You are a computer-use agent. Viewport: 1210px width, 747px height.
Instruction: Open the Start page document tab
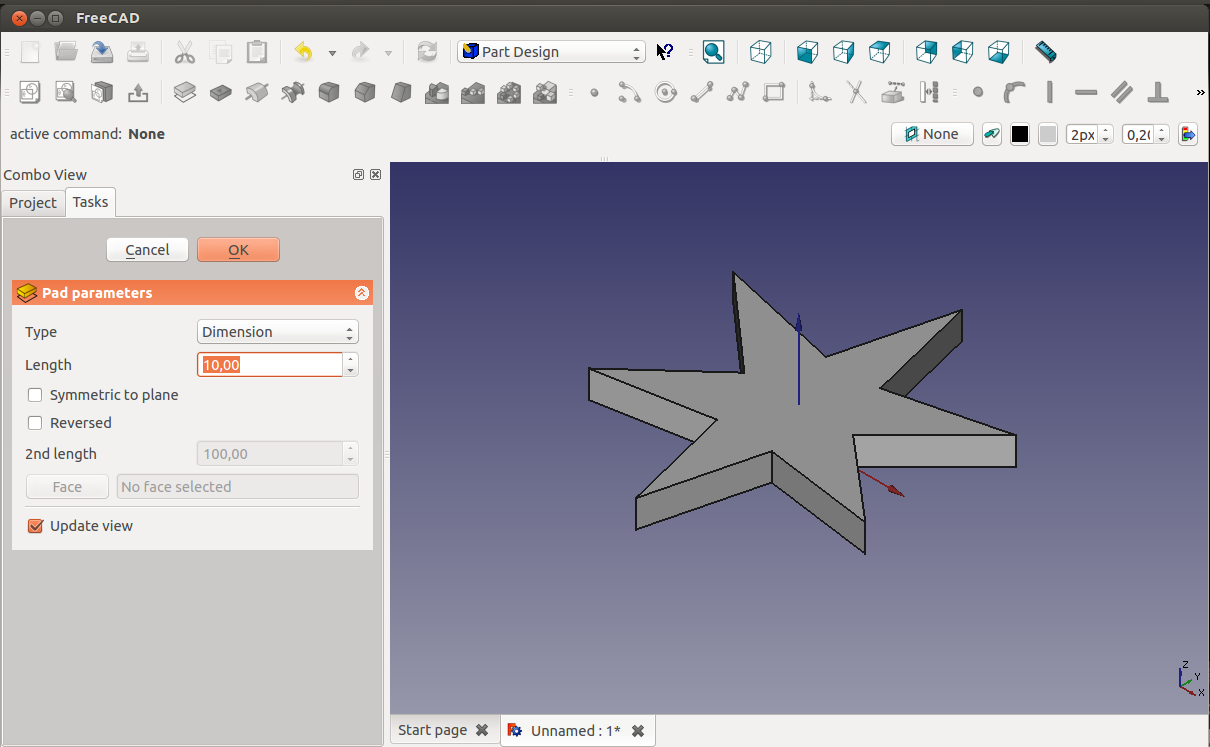tap(432, 730)
